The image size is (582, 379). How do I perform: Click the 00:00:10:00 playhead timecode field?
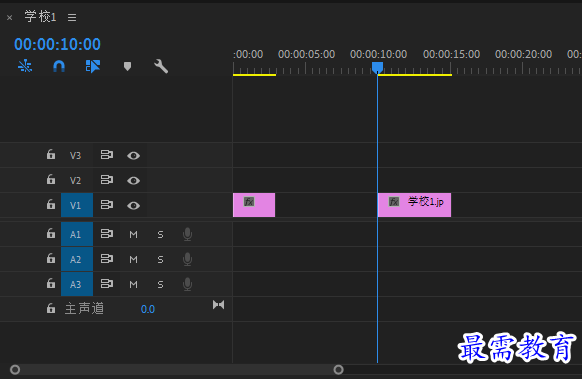[58, 45]
